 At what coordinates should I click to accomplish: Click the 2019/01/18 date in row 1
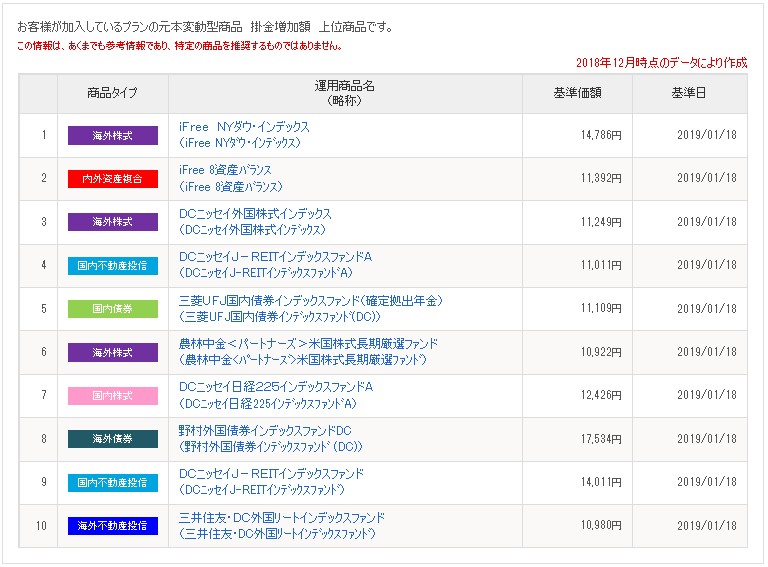(707, 135)
